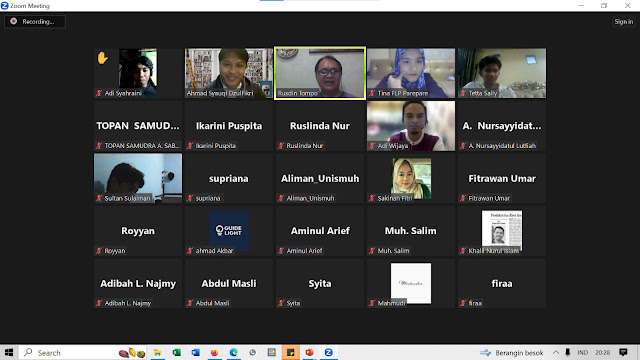This screenshot has width=640, height=360.
Task: Select the Muh. Salim participant tile
Action: coord(411,231)
